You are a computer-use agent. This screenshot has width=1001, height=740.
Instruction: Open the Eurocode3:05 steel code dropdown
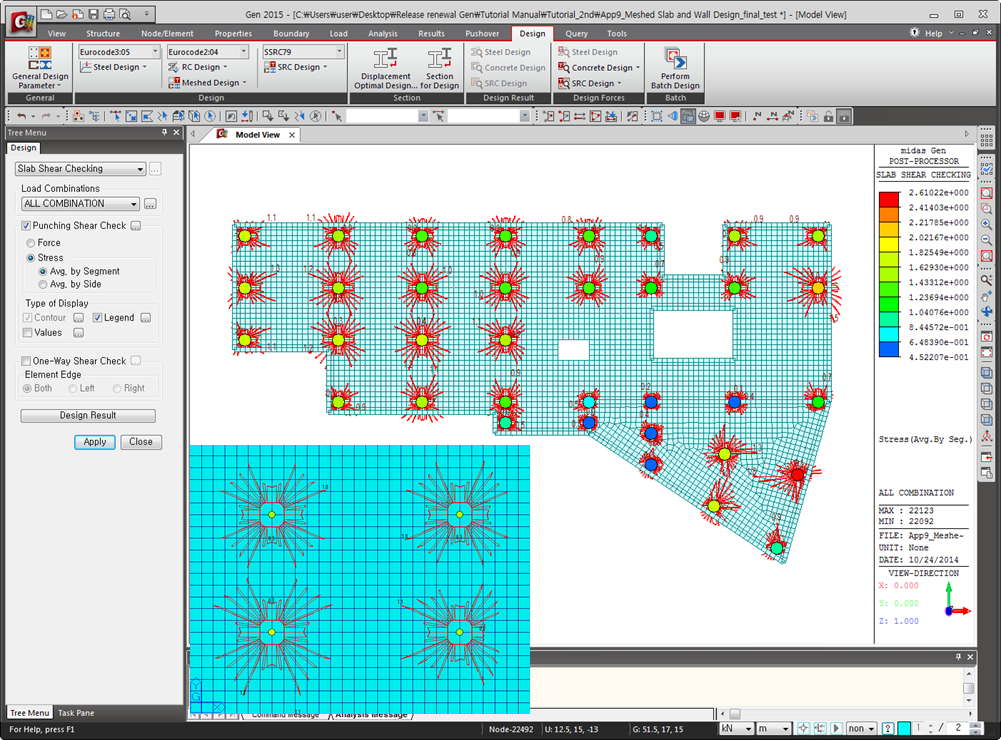119,52
